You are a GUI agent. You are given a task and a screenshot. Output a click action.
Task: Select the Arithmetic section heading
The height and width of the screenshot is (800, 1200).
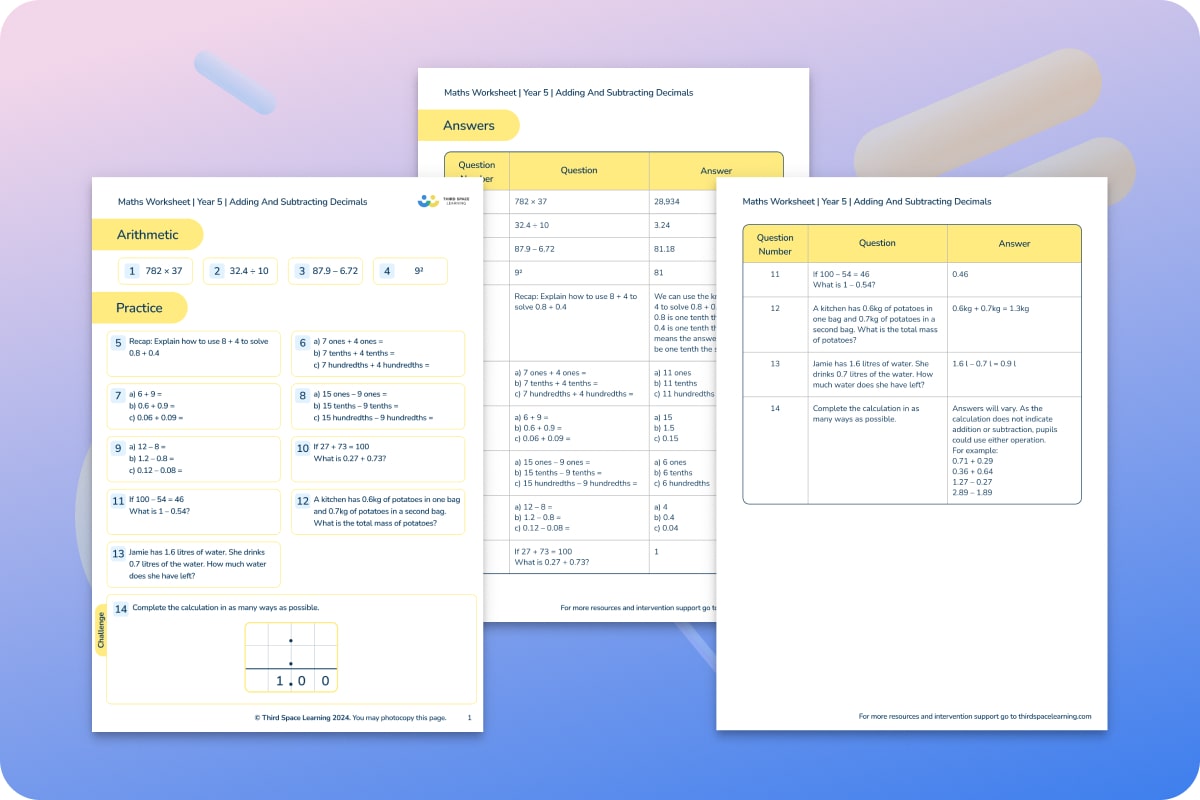147,235
